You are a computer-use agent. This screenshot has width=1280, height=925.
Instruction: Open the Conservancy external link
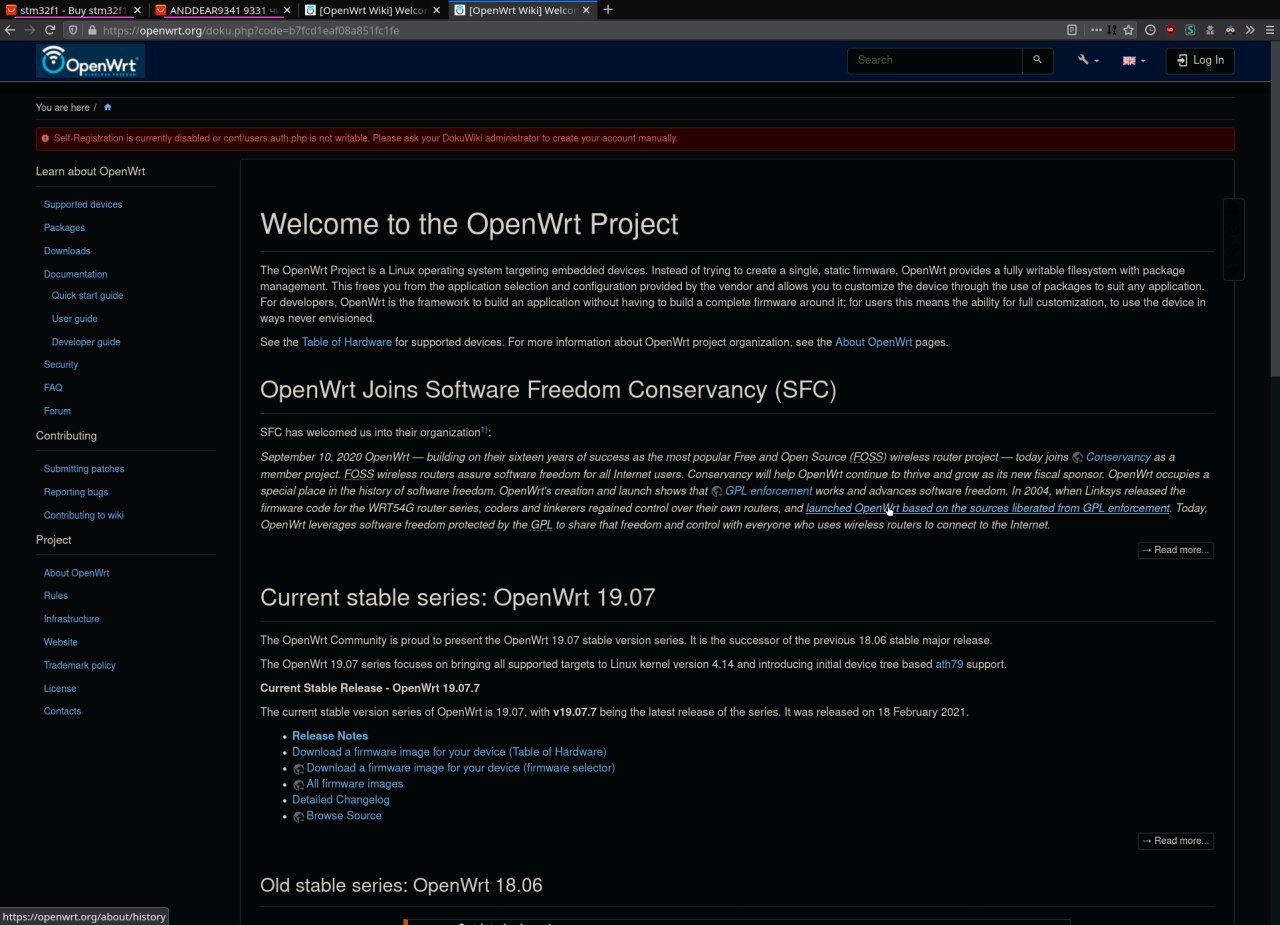pos(1111,457)
